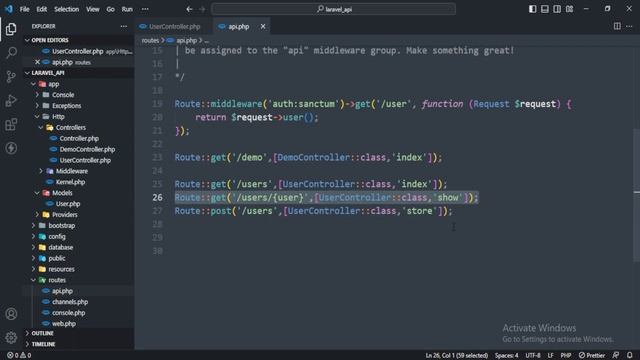Change encoding via UTF-8 status item
The image size is (640, 360).
pos(533,355)
